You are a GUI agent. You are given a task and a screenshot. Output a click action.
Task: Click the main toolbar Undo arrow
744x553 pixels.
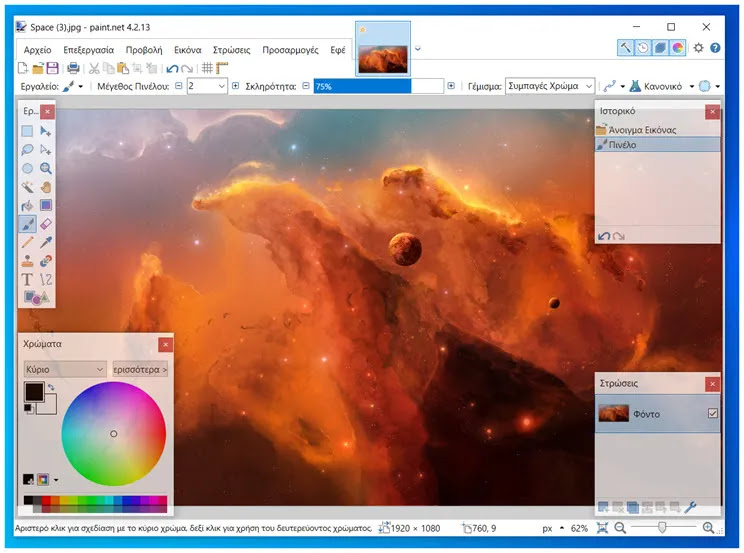(172, 69)
